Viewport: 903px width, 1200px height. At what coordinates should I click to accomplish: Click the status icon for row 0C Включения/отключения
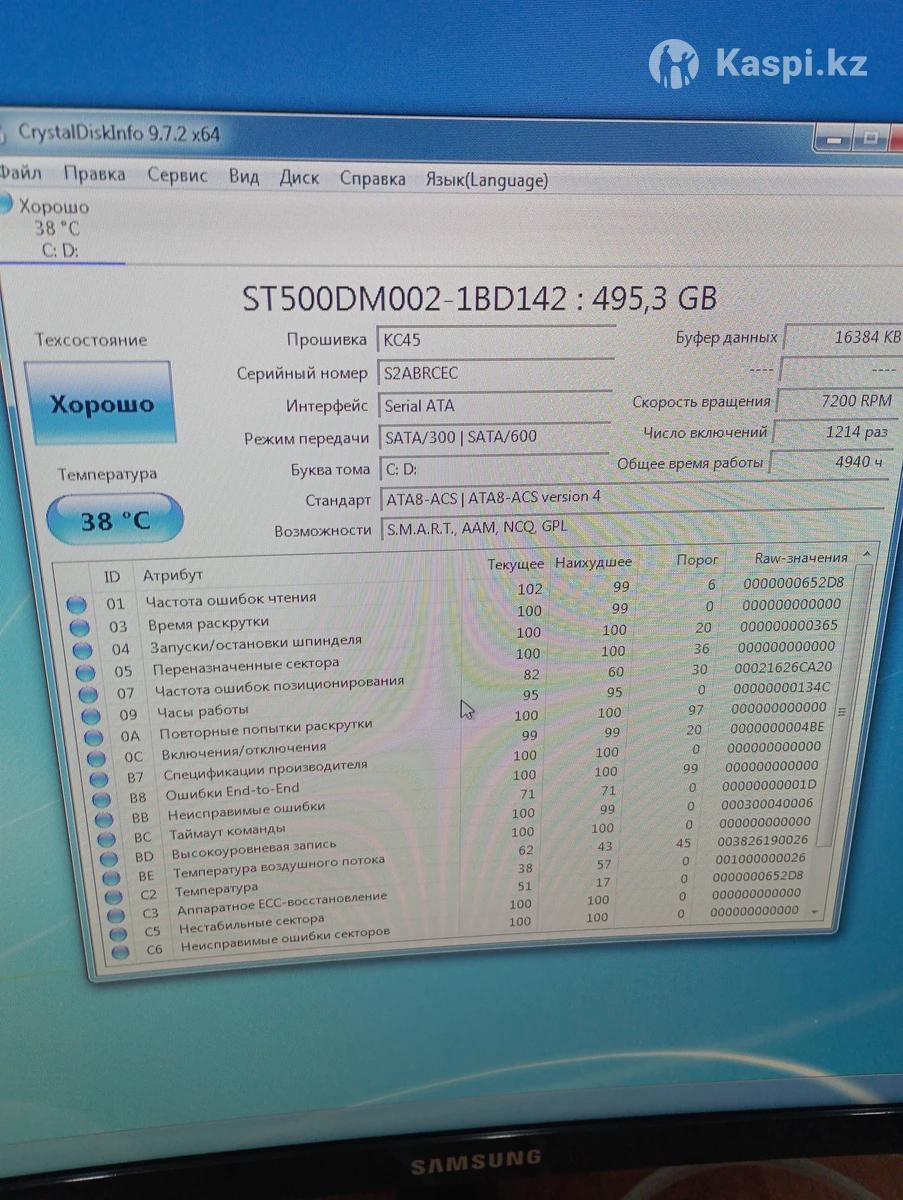[x=95, y=758]
